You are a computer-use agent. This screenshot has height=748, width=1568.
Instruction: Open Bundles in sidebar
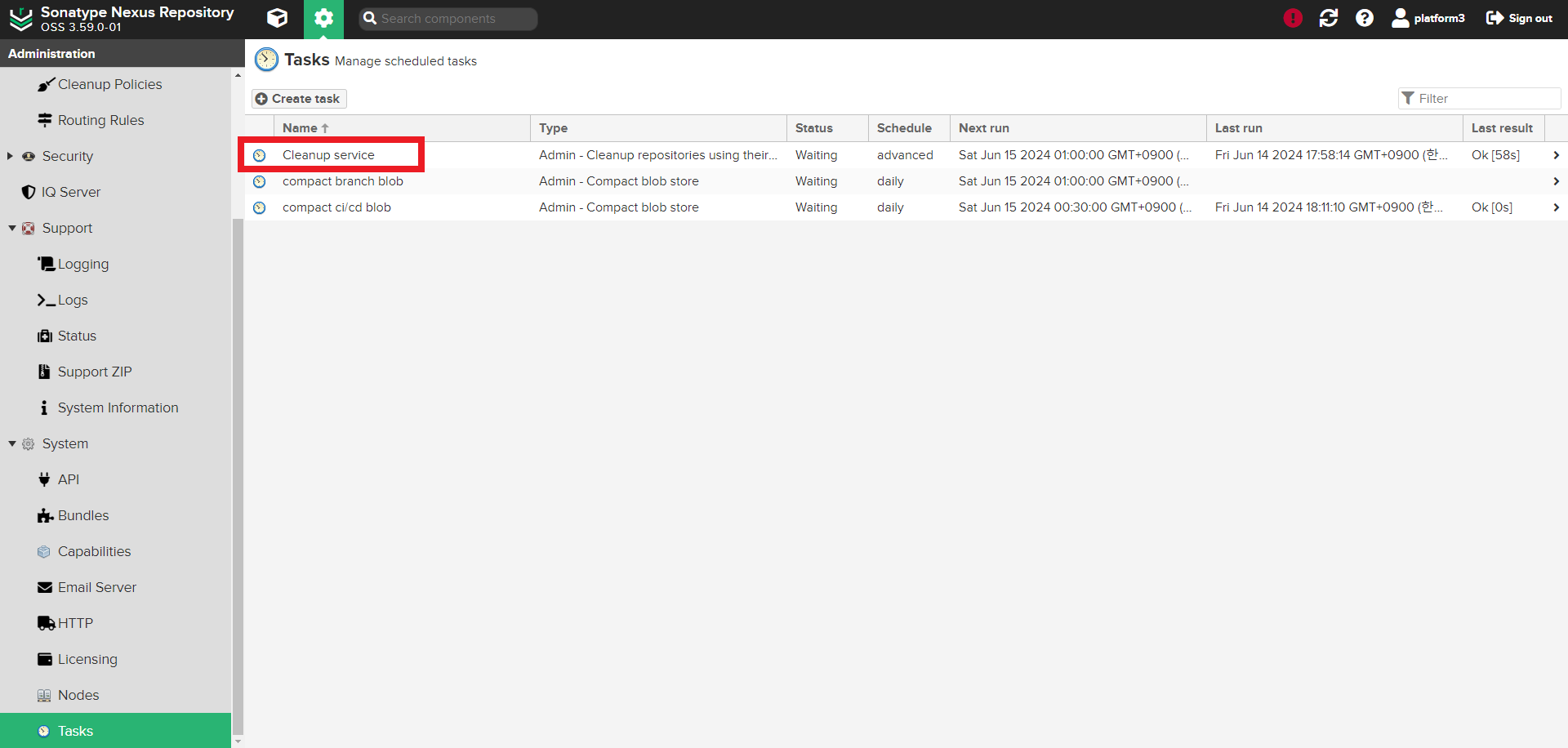click(x=83, y=515)
